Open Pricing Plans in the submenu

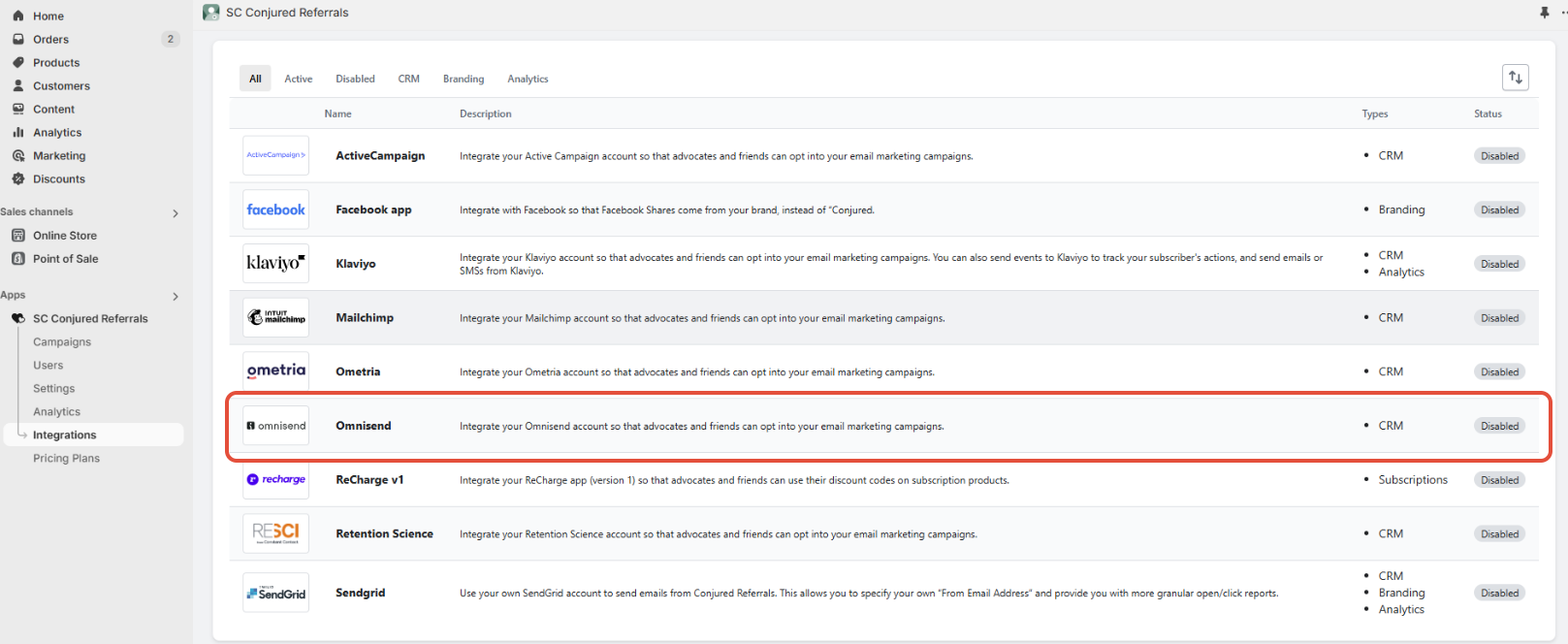(x=66, y=458)
